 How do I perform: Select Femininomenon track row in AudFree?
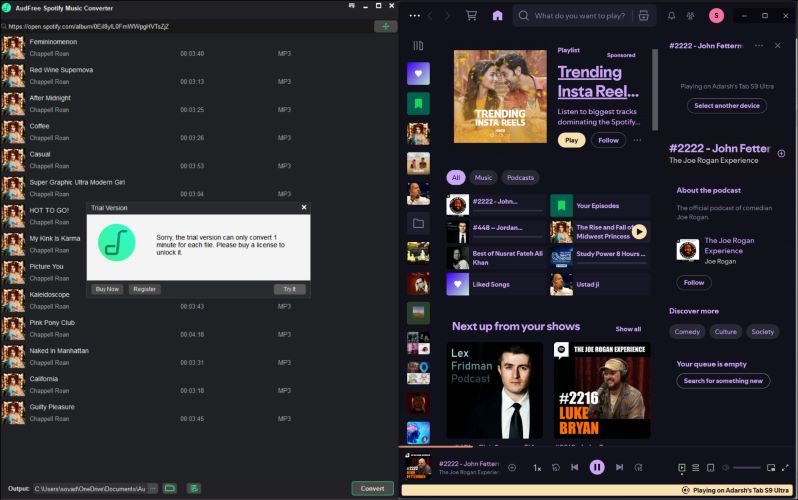click(x=198, y=47)
